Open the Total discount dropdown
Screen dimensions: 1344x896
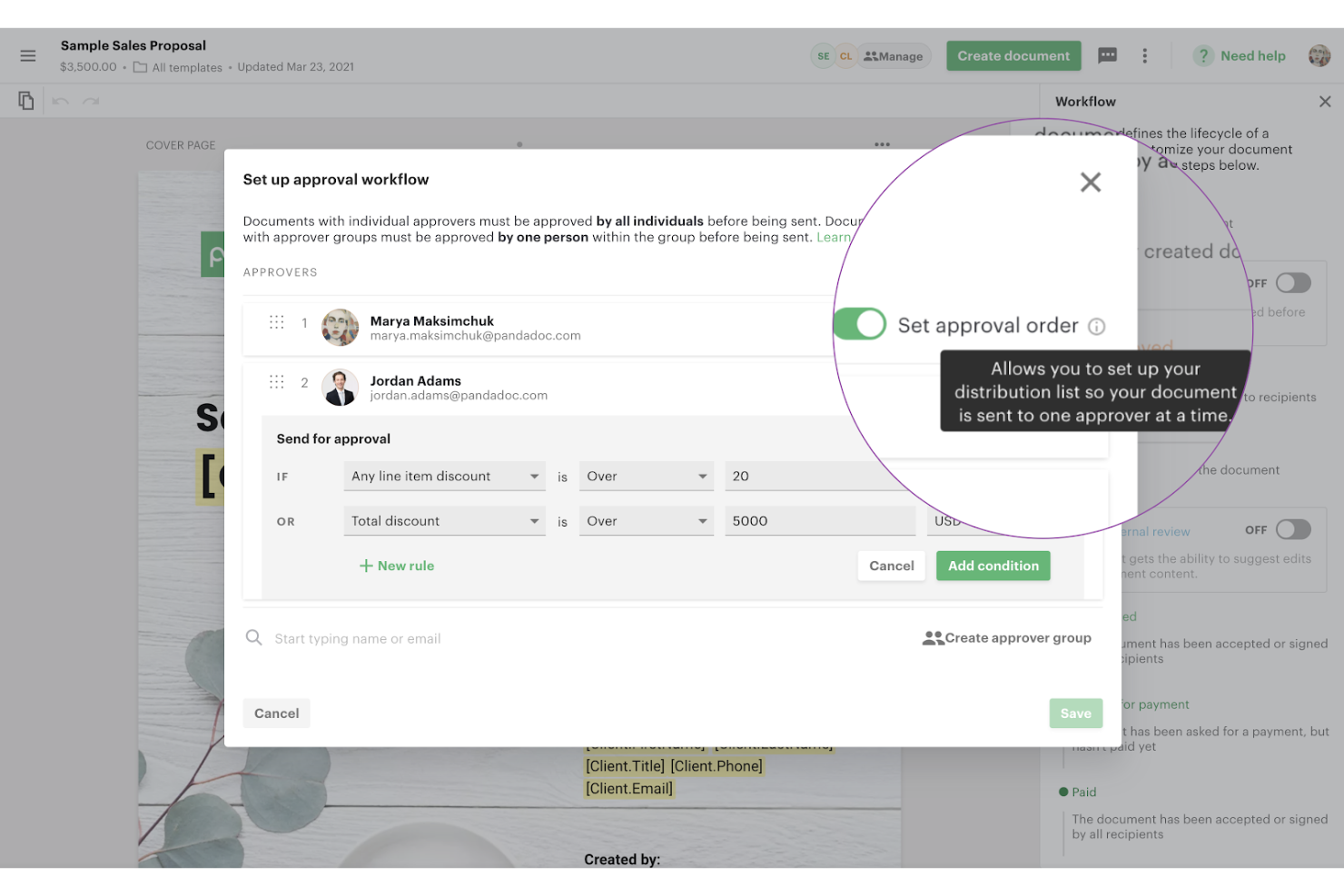(444, 521)
